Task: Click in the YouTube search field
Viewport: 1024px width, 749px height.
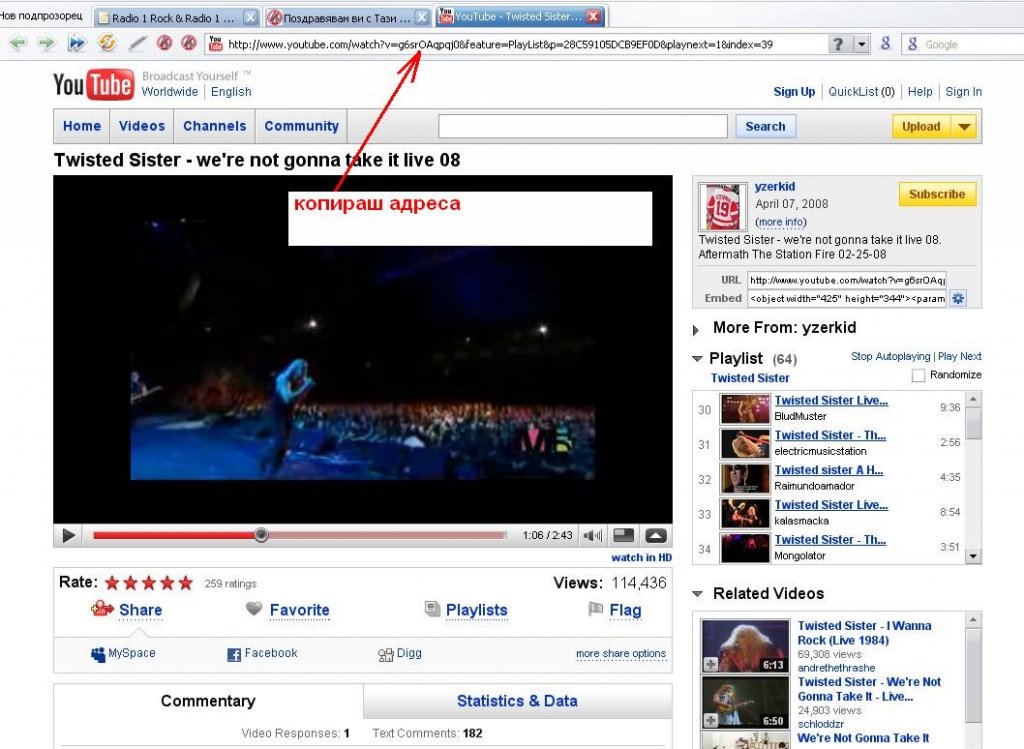Action: (583, 126)
